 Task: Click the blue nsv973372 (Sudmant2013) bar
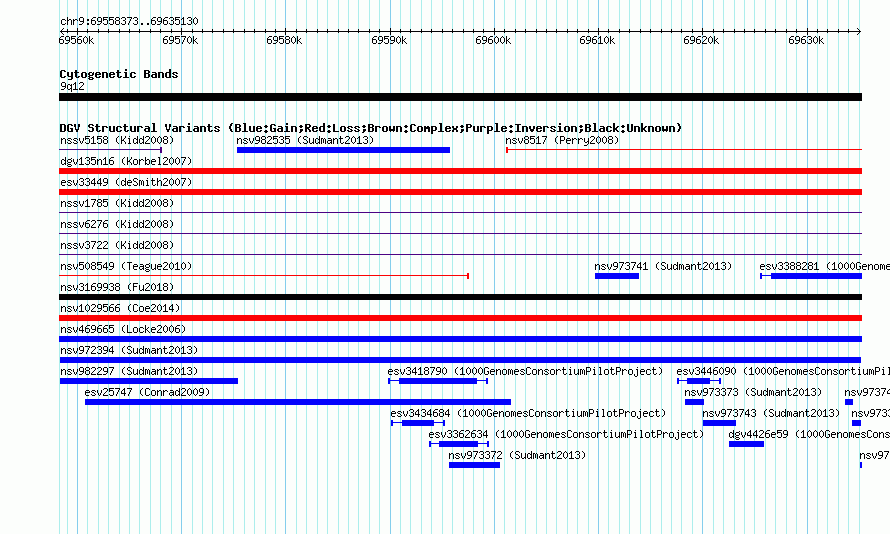coord(475,465)
